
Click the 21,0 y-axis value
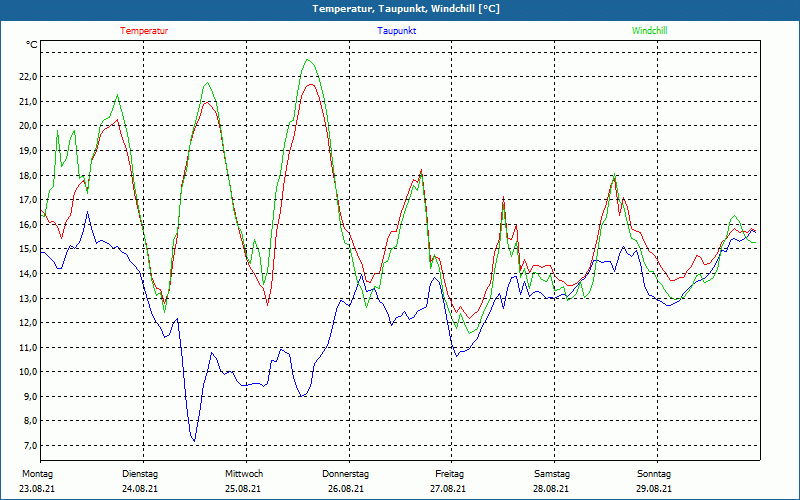[29, 101]
